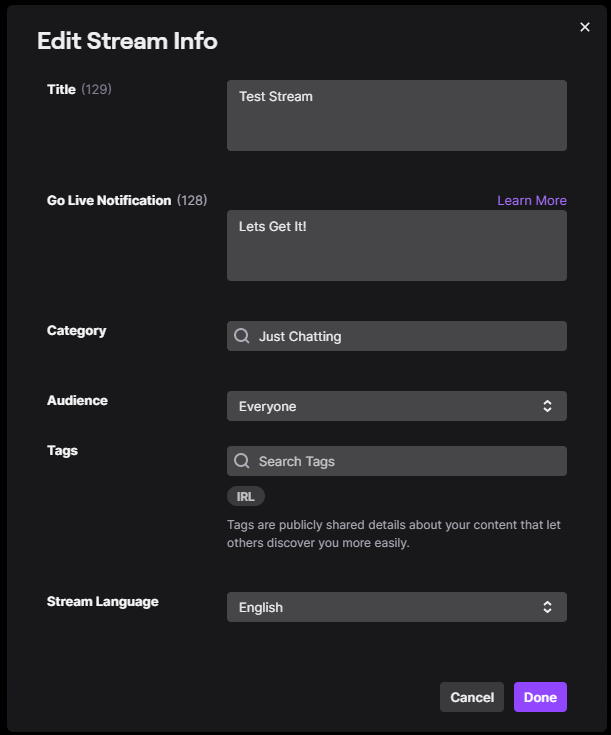Click the Tags description help text
This screenshot has width=611, height=735.
coord(393,534)
